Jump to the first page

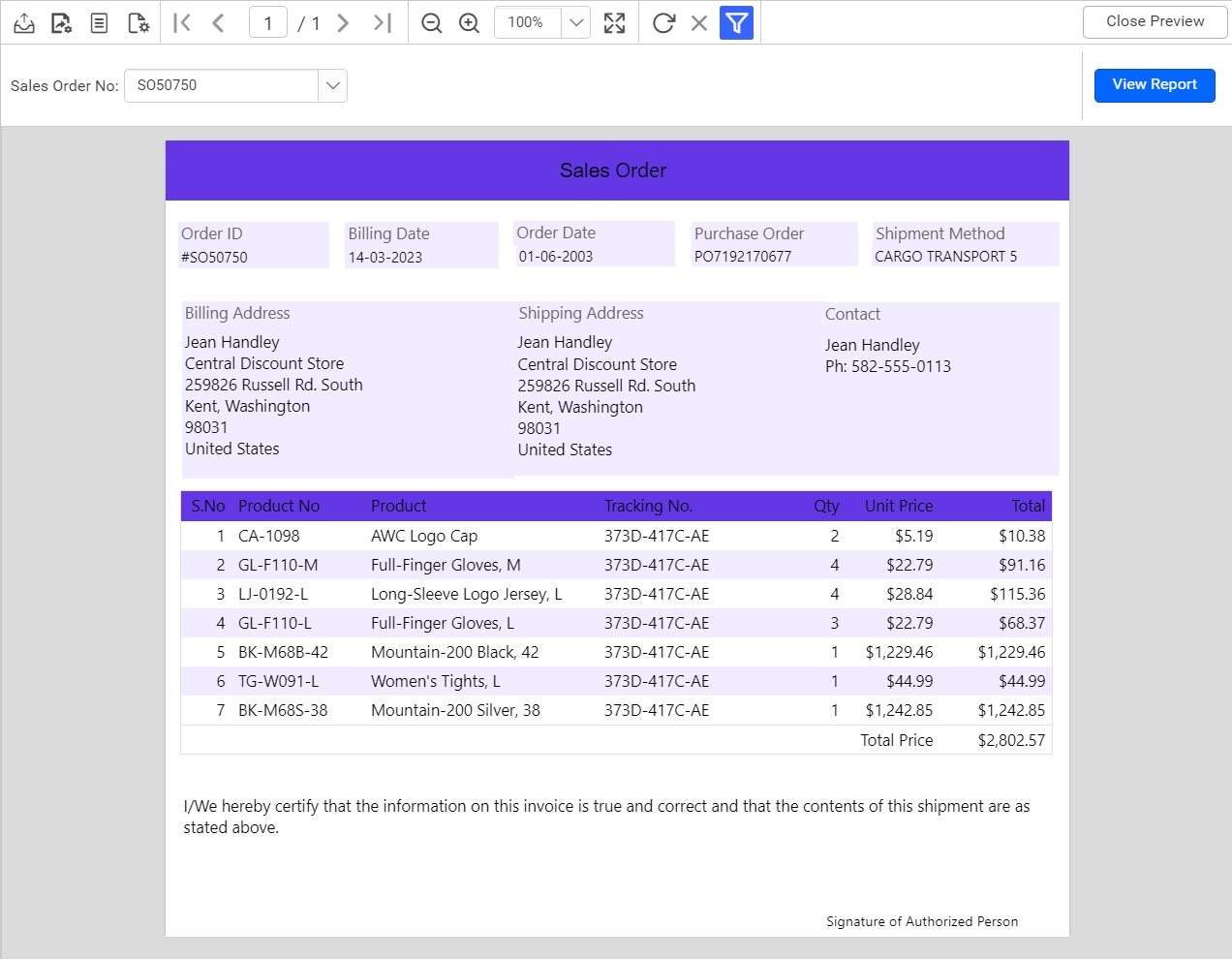tap(181, 22)
